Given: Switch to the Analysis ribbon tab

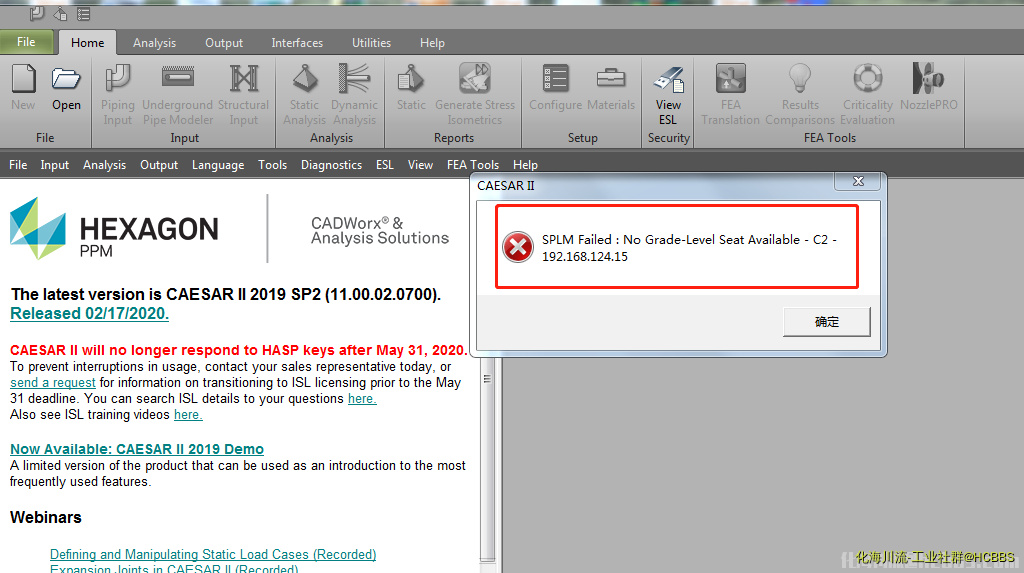Looking at the screenshot, I should 154,42.
